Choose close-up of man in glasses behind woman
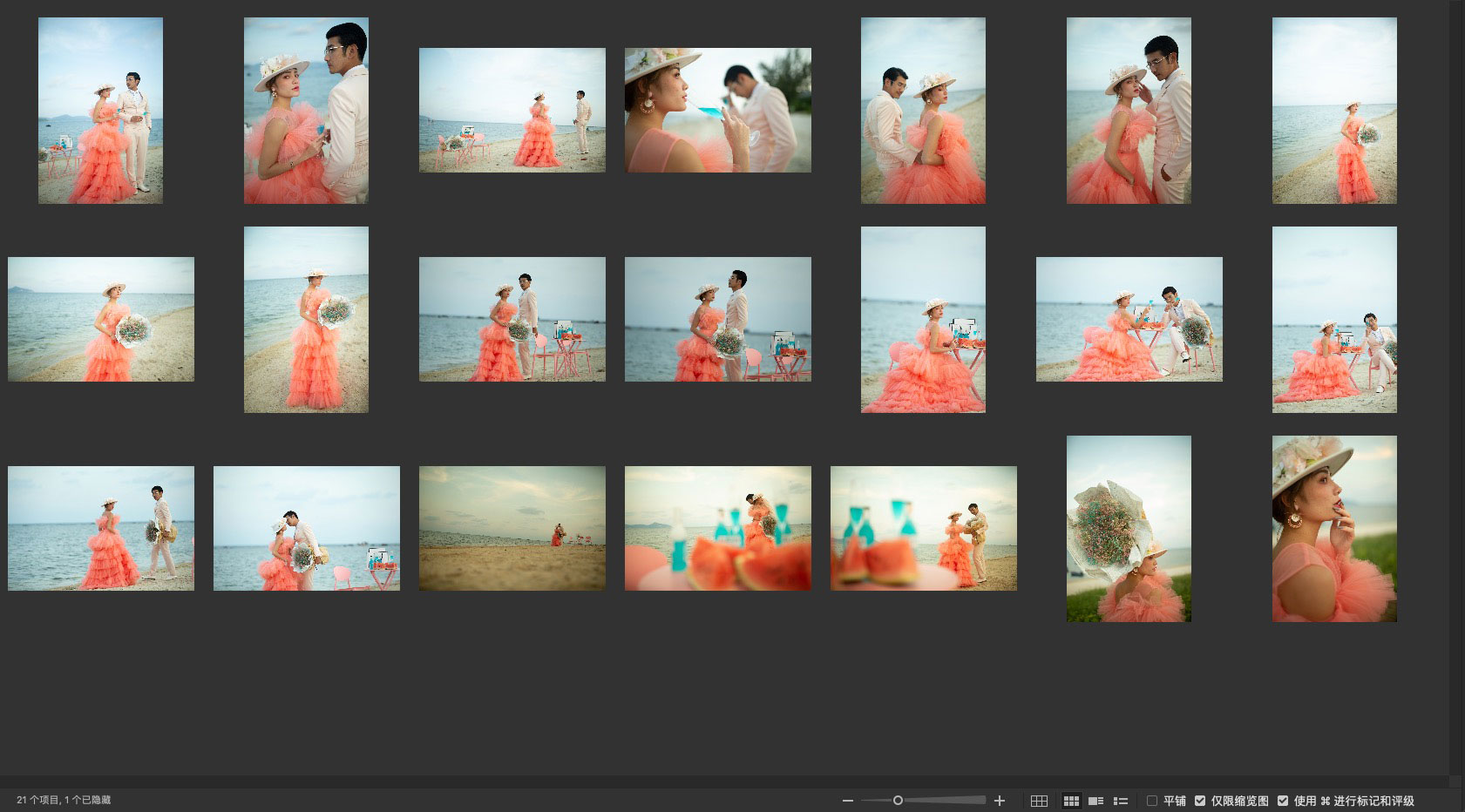Image resolution: width=1465 pixels, height=812 pixels. coord(306,110)
